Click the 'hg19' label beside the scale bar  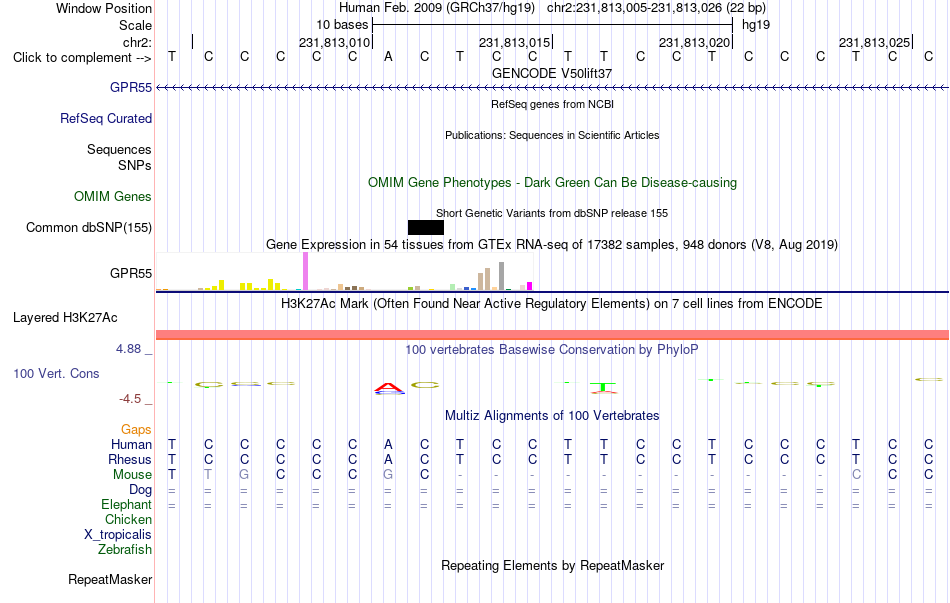[756, 25]
